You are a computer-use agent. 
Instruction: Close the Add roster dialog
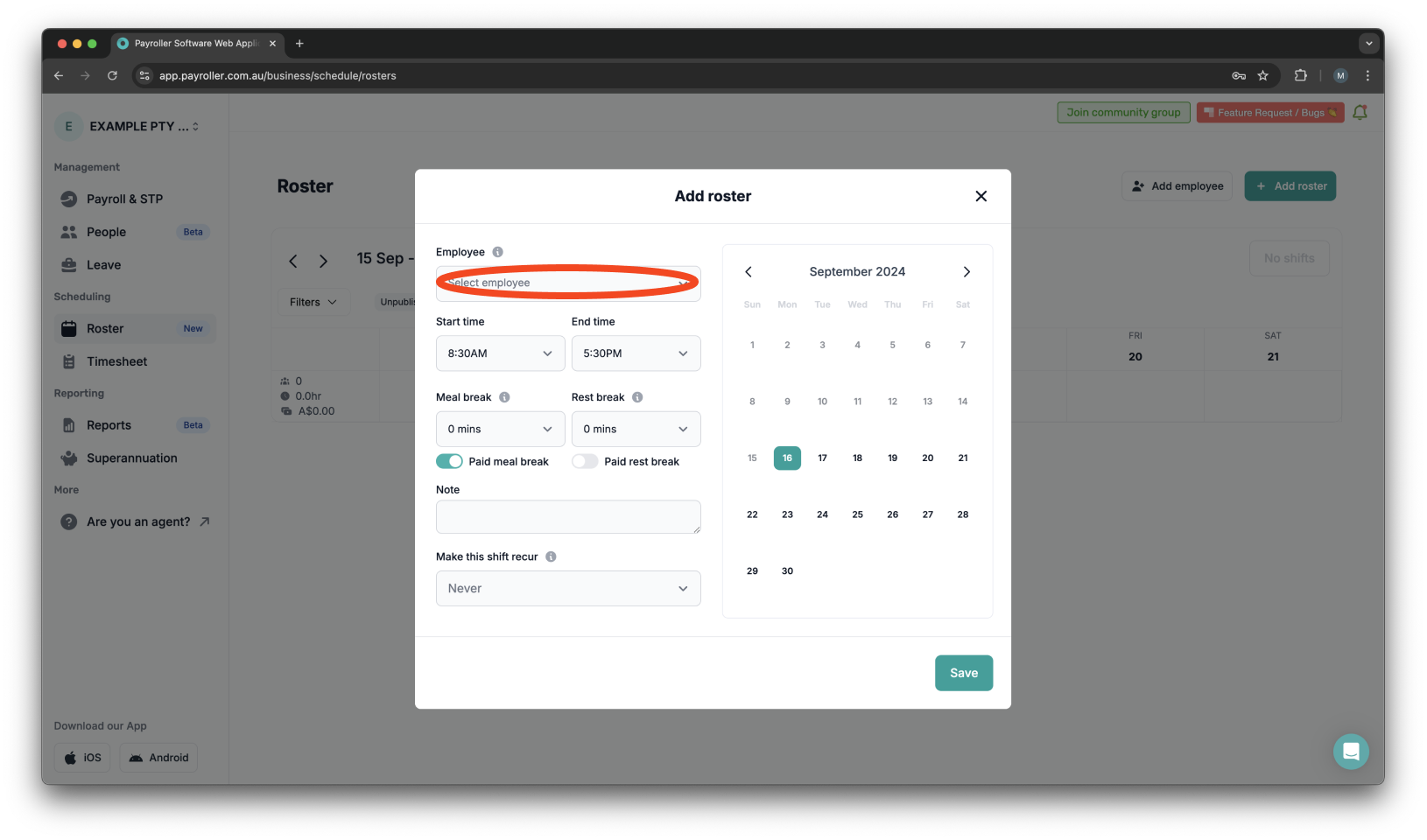point(981,196)
